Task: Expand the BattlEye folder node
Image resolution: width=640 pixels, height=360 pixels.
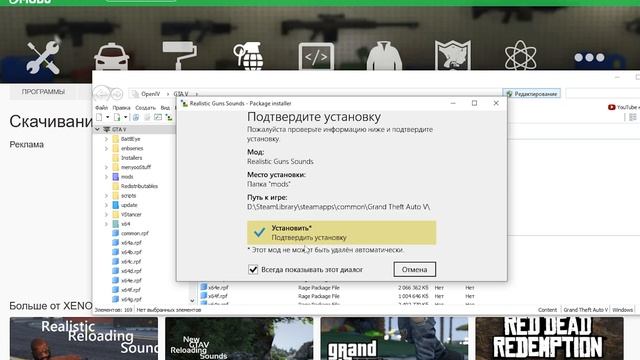Action: (107, 139)
